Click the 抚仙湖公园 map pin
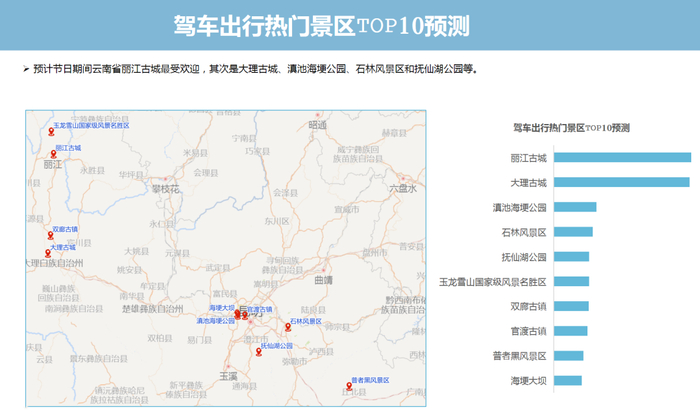The height and width of the screenshot is (420, 700). pos(258,352)
